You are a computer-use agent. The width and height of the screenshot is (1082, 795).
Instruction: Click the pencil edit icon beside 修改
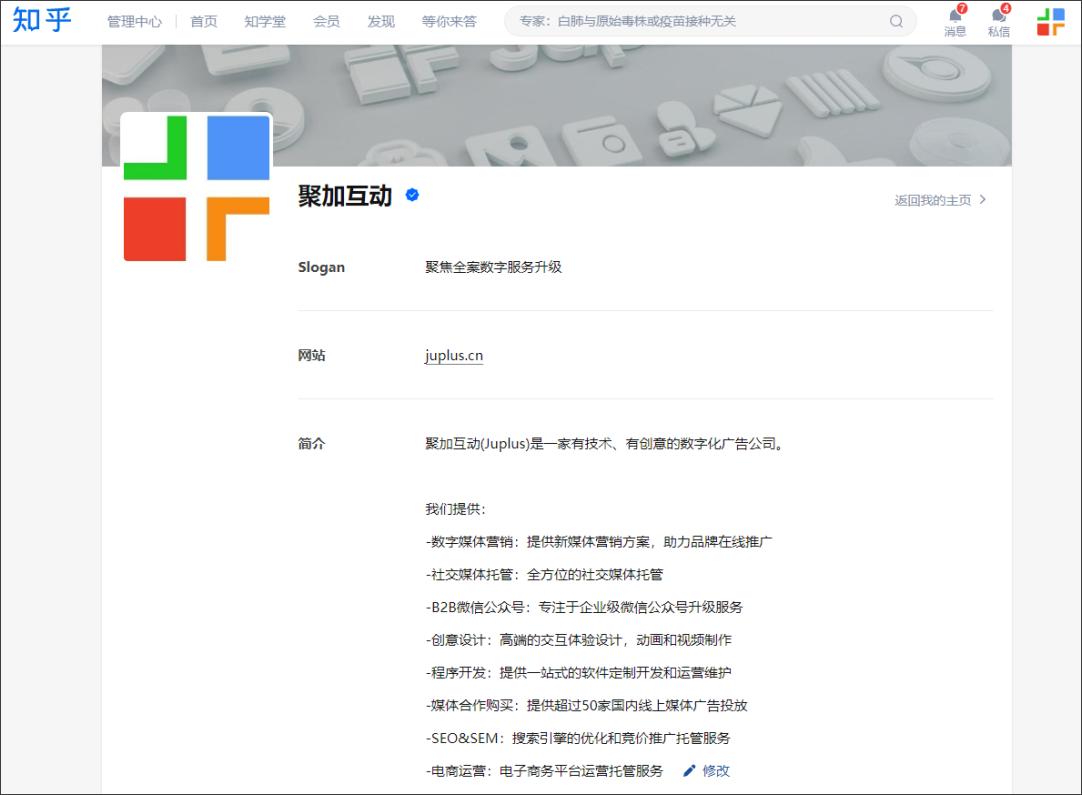tap(688, 770)
